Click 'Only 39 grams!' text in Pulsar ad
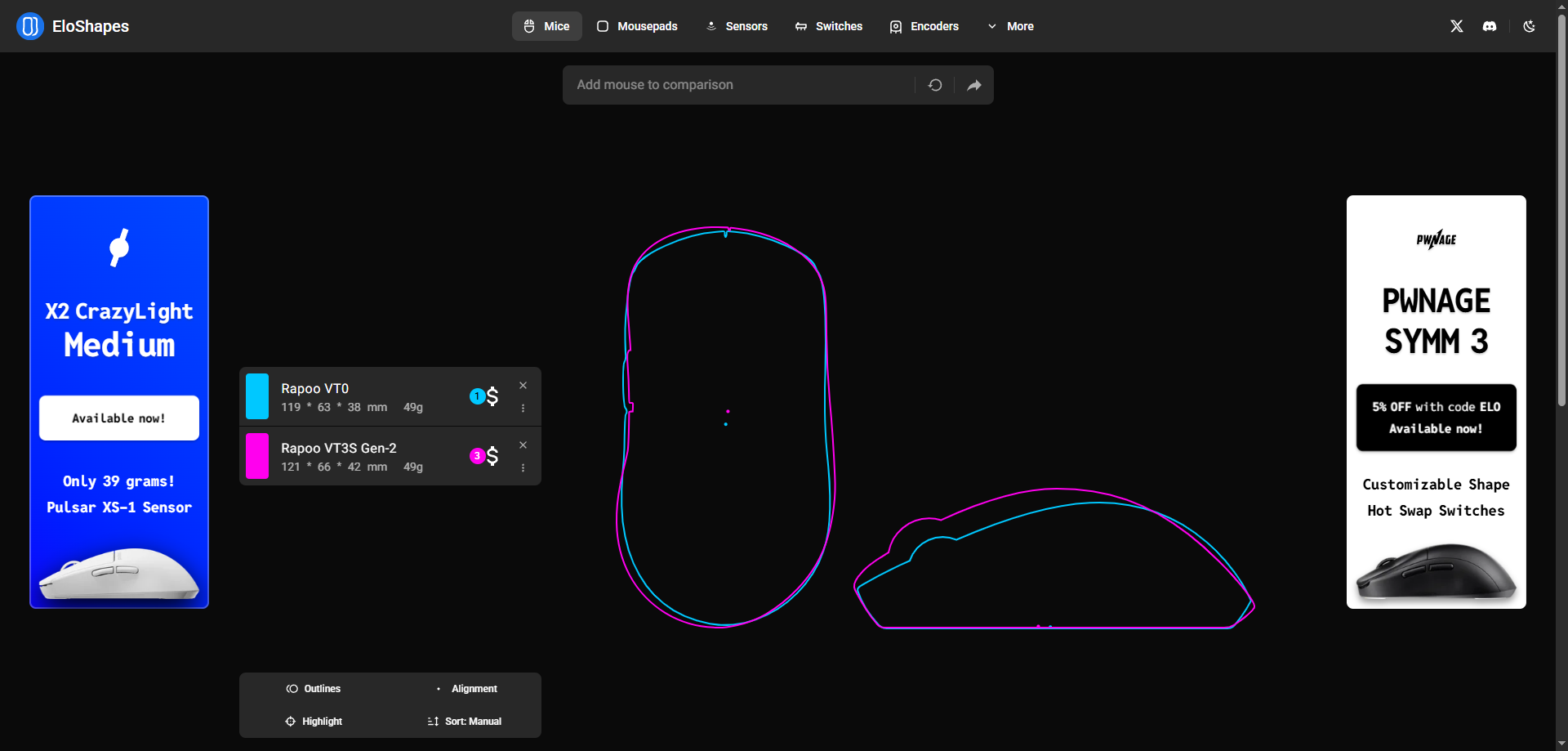Viewport: 1568px width, 751px height. click(x=119, y=481)
